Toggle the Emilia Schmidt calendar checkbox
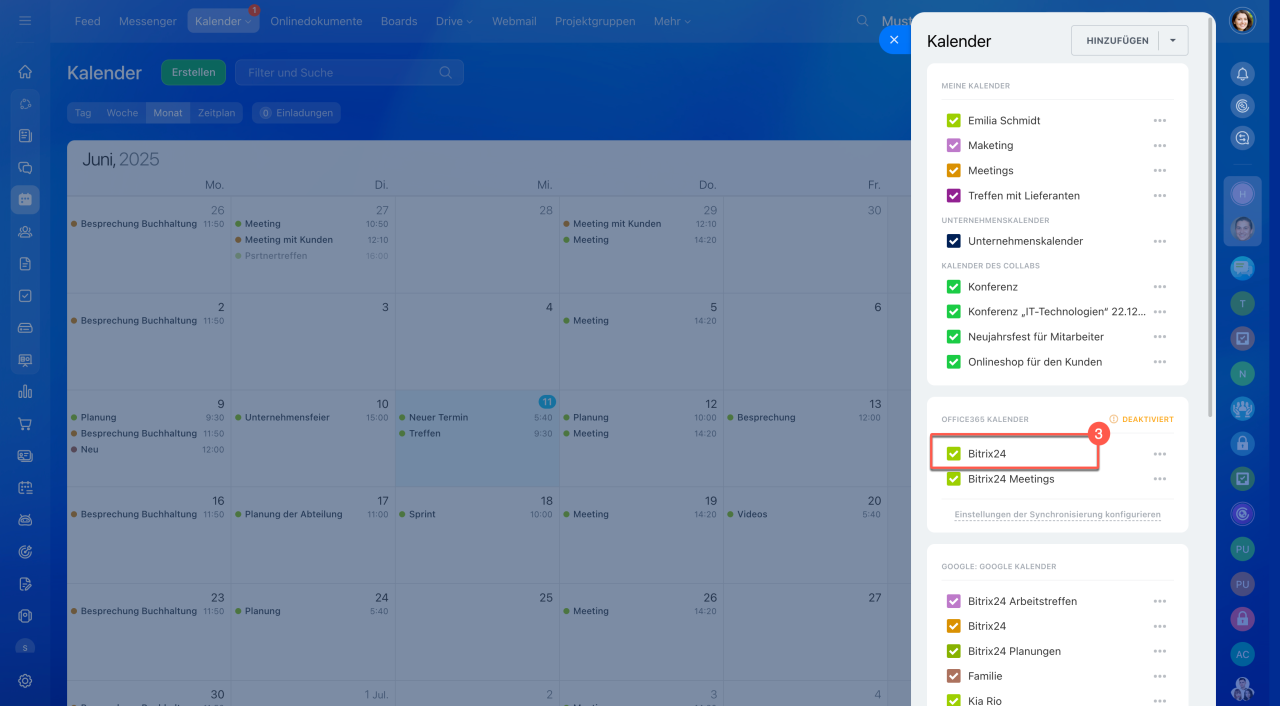 click(x=953, y=120)
